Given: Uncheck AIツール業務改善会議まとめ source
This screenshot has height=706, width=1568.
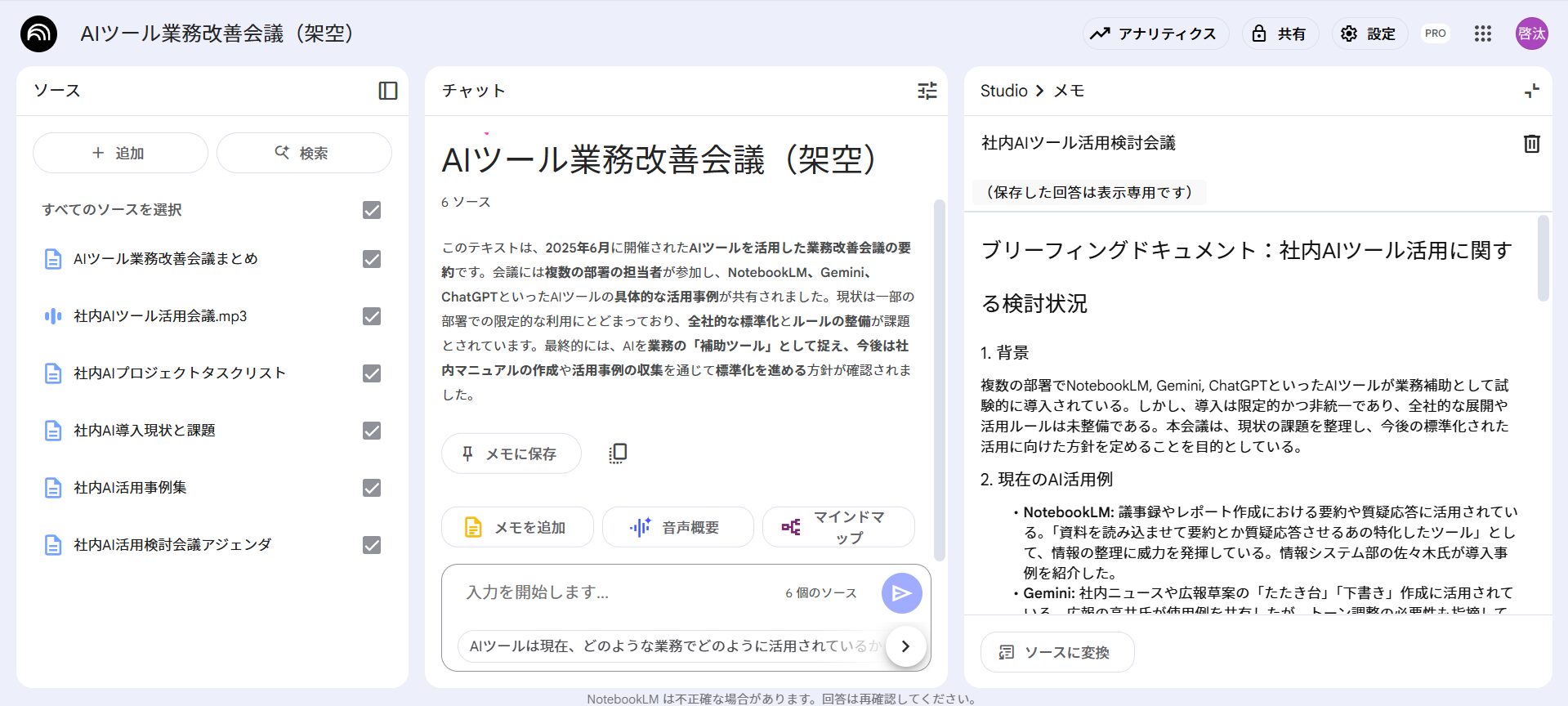Looking at the screenshot, I should coord(372,259).
